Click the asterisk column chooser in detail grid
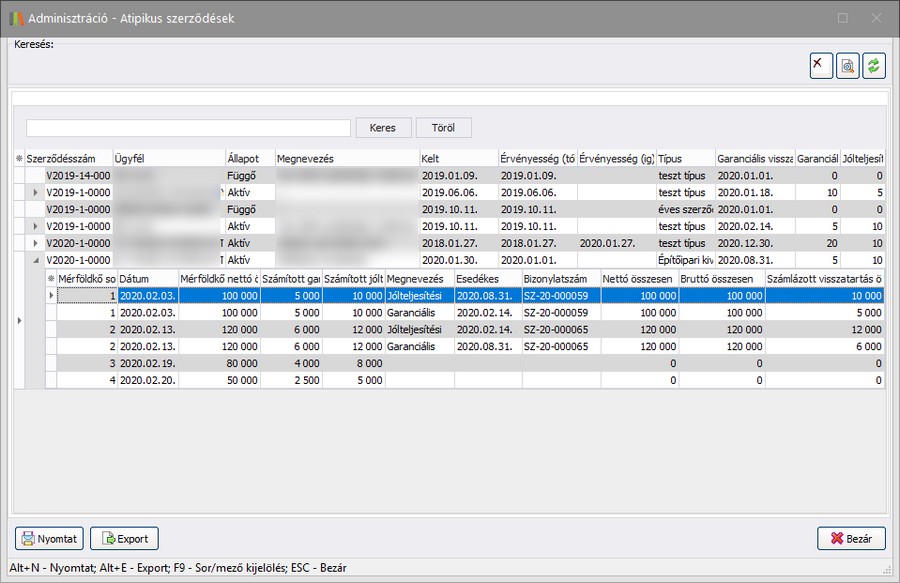The image size is (900, 583). (x=51, y=278)
